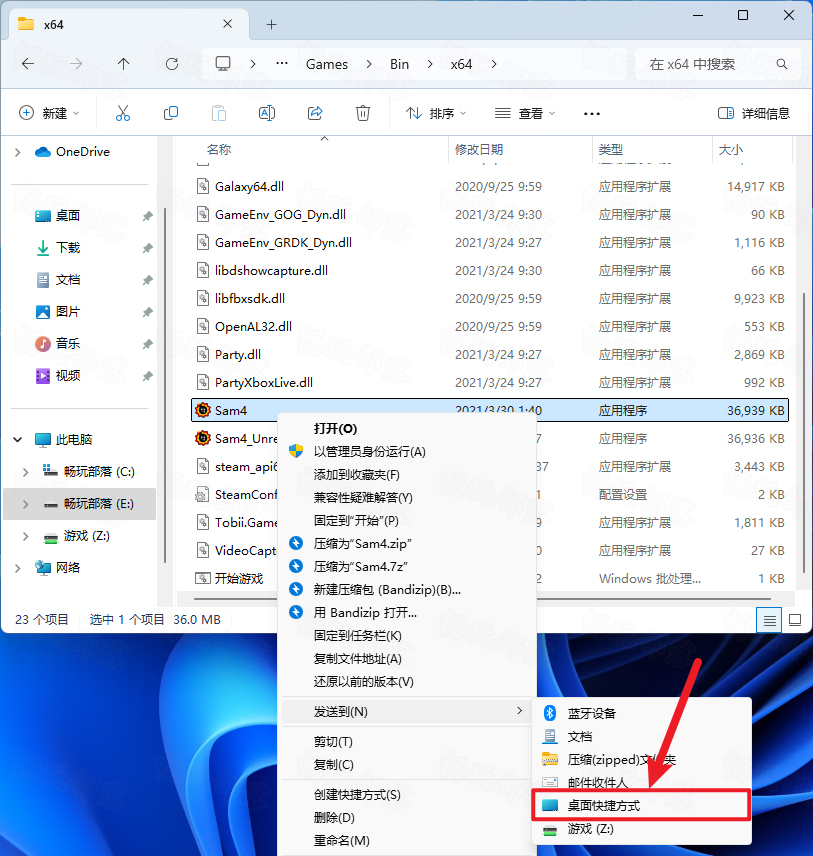Open the 查看 view dropdown
813x856 pixels.
coord(525,113)
